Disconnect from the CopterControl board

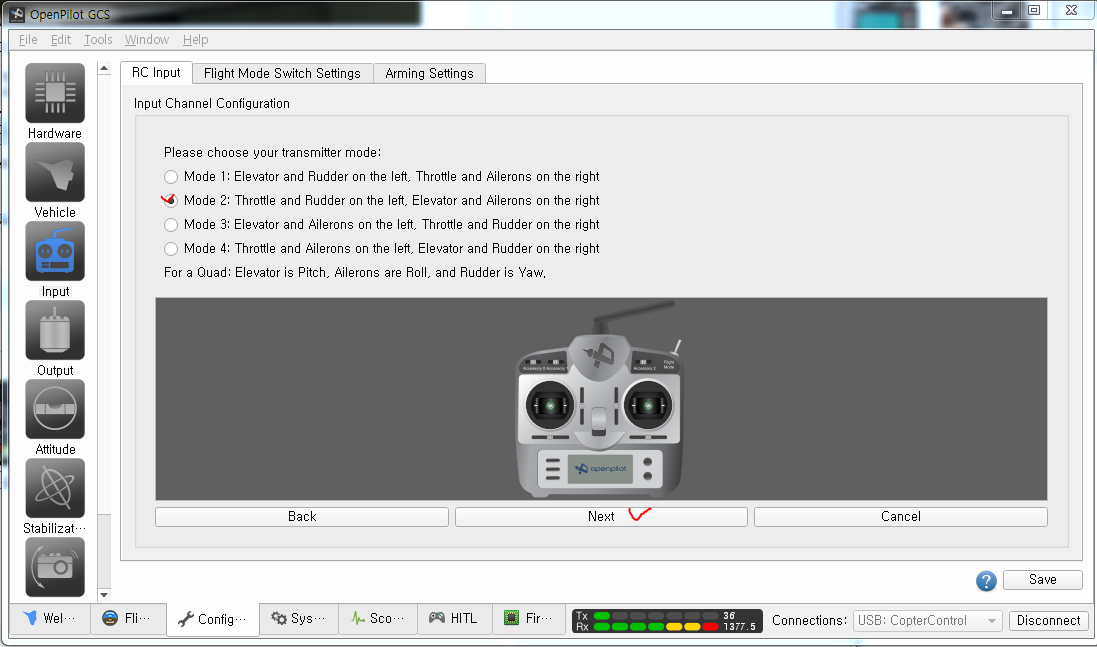click(x=1048, y=620)
